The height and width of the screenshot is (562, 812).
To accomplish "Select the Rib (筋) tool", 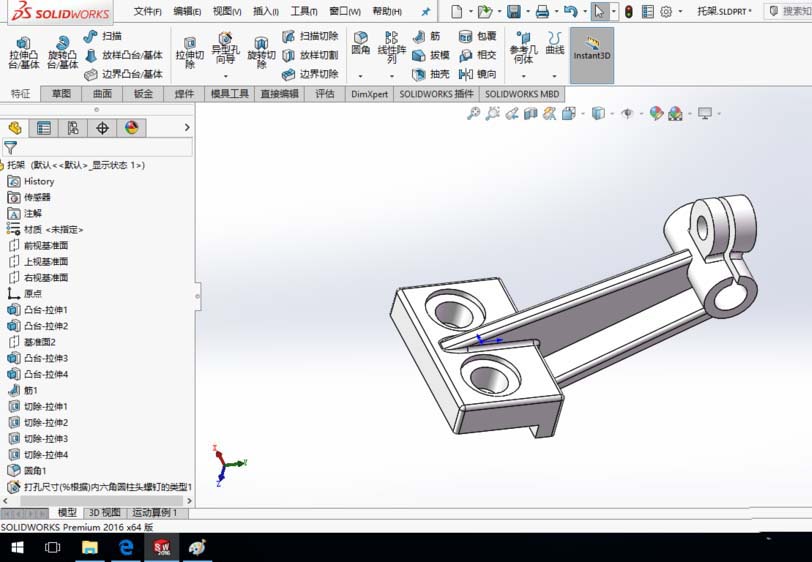I will click(x=426, y=36).
